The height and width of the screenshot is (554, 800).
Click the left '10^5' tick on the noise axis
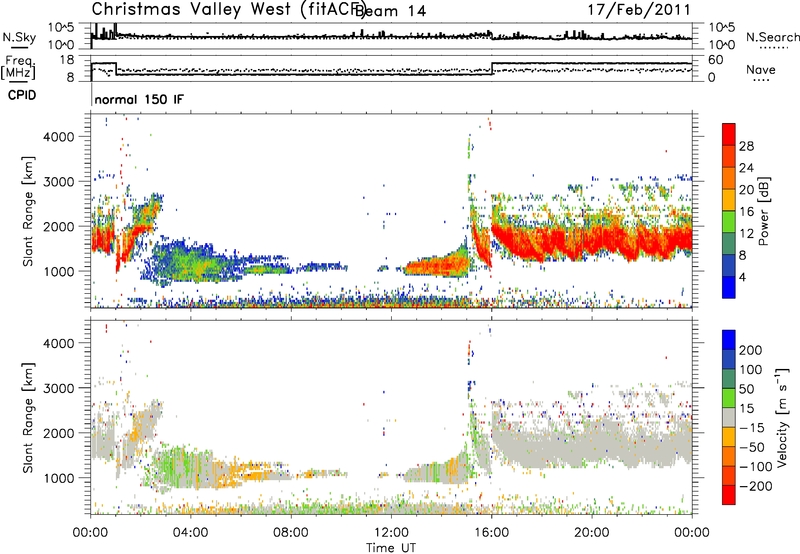tap(61, 27)
